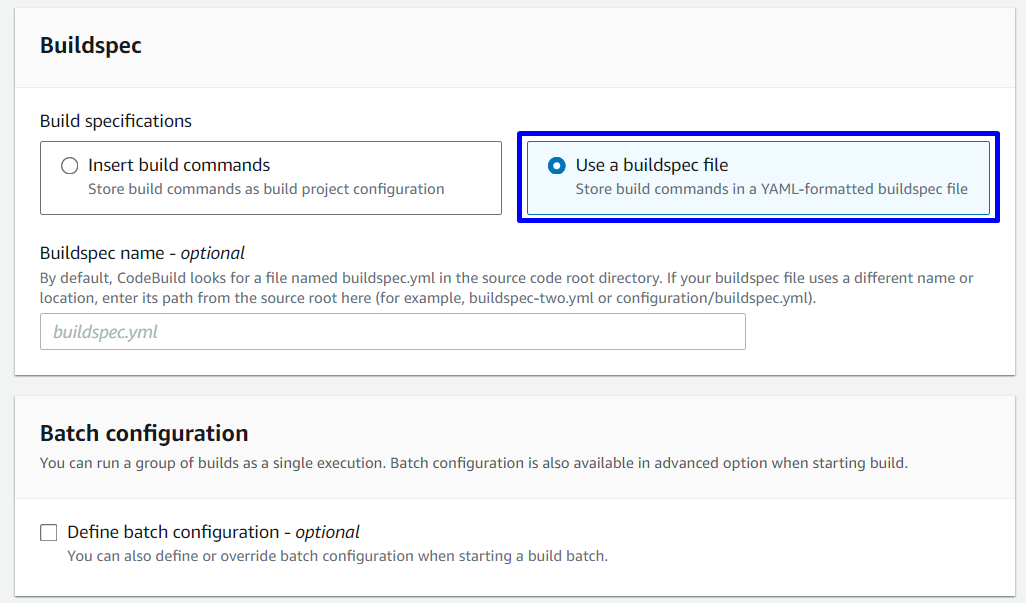1026x603 pixels.
Task: Select the Use a buildspec file radio button
Action: click(557, 166)
